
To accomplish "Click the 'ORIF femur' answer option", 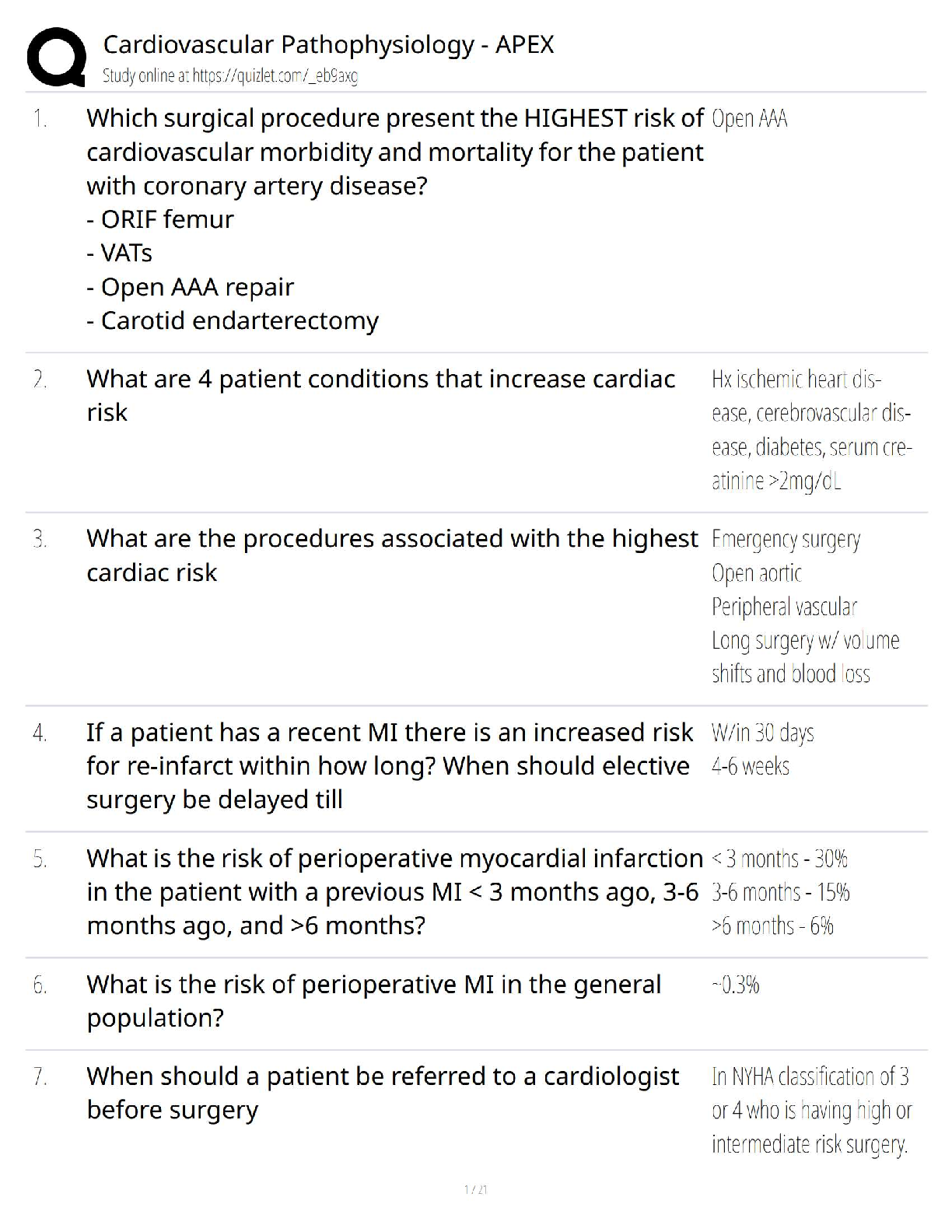I will 160,219.
